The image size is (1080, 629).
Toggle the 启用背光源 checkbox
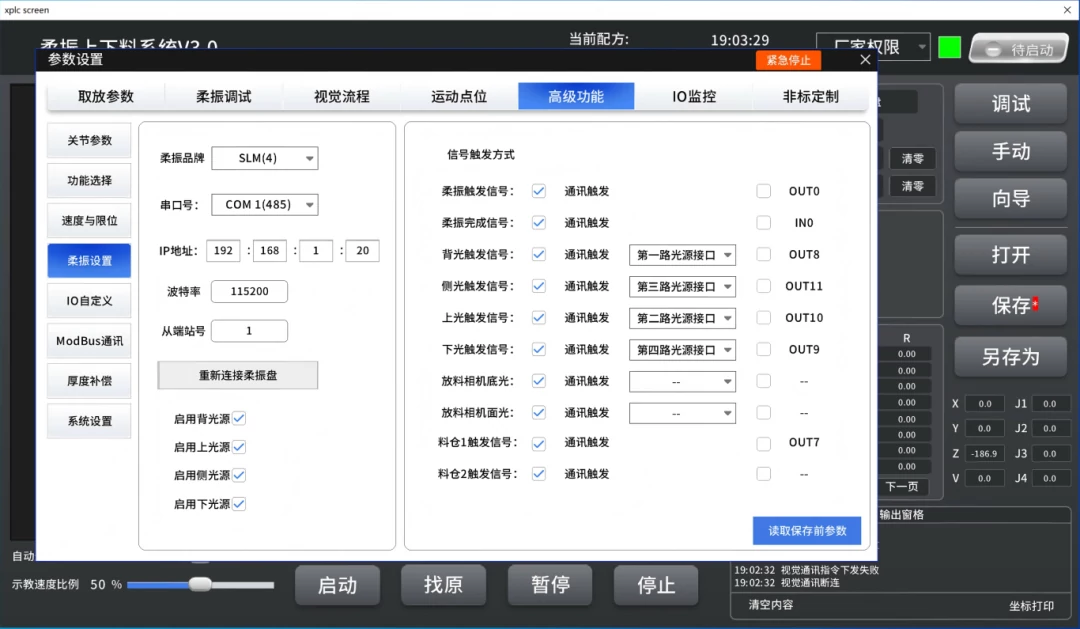(x=239, y=419)
